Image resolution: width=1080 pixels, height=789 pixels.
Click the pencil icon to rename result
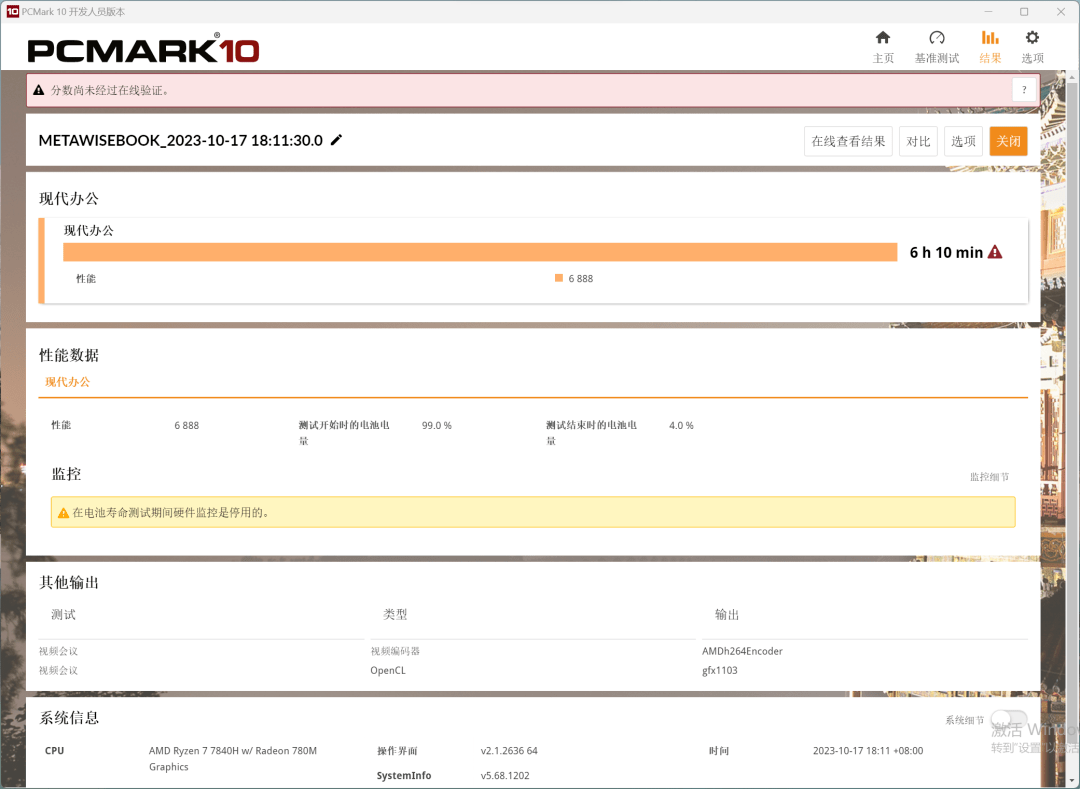tap(337, 140)
